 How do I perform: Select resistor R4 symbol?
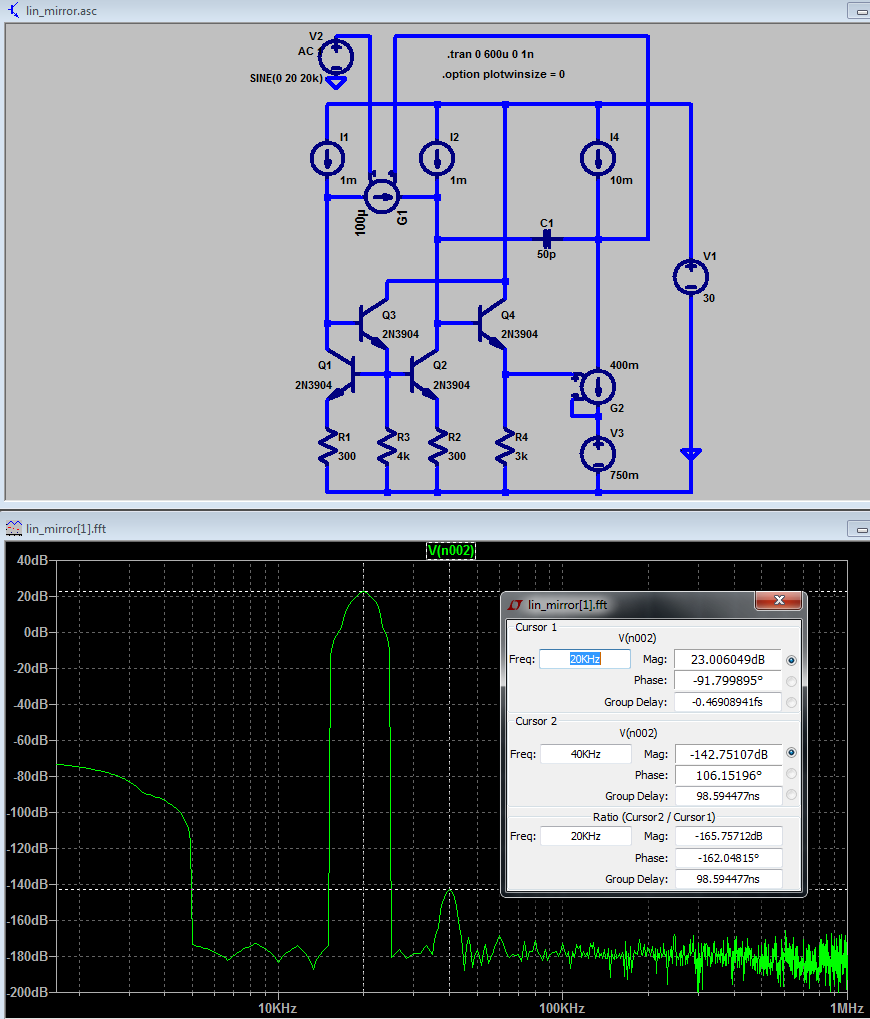point(505,447)
